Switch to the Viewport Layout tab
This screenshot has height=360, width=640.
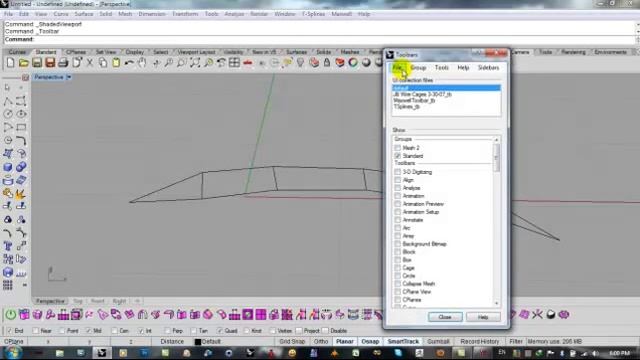[x=196, y=52]
